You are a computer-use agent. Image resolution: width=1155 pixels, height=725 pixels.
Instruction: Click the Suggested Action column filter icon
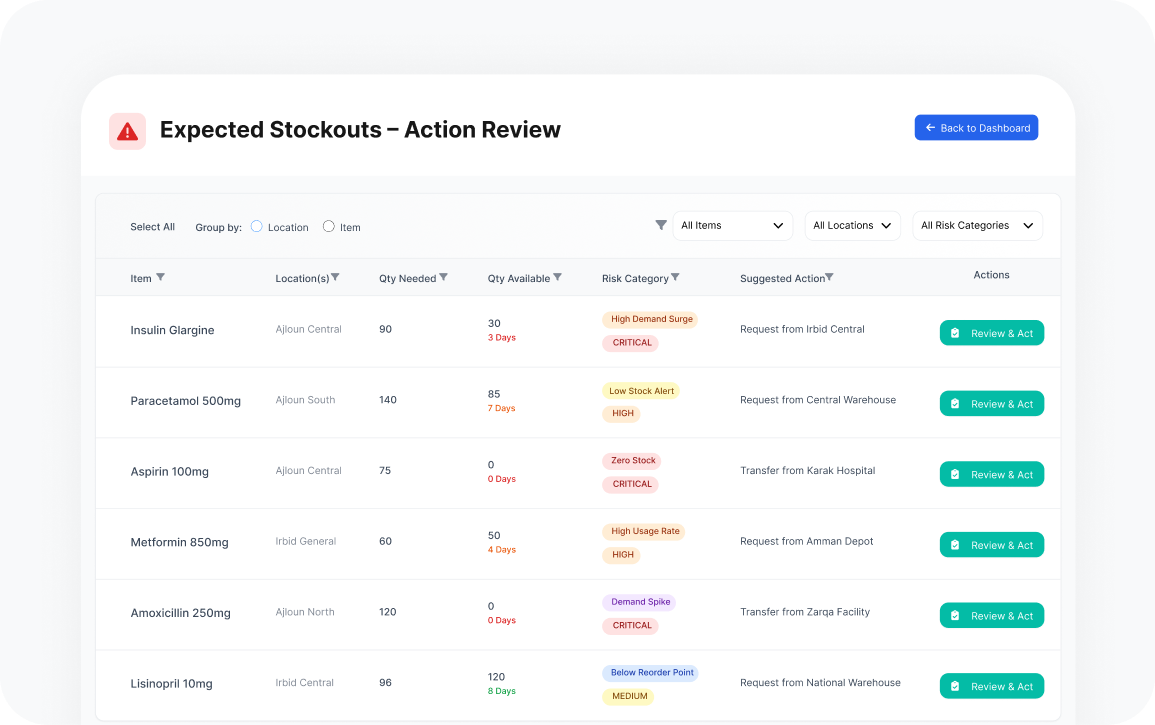829,277
